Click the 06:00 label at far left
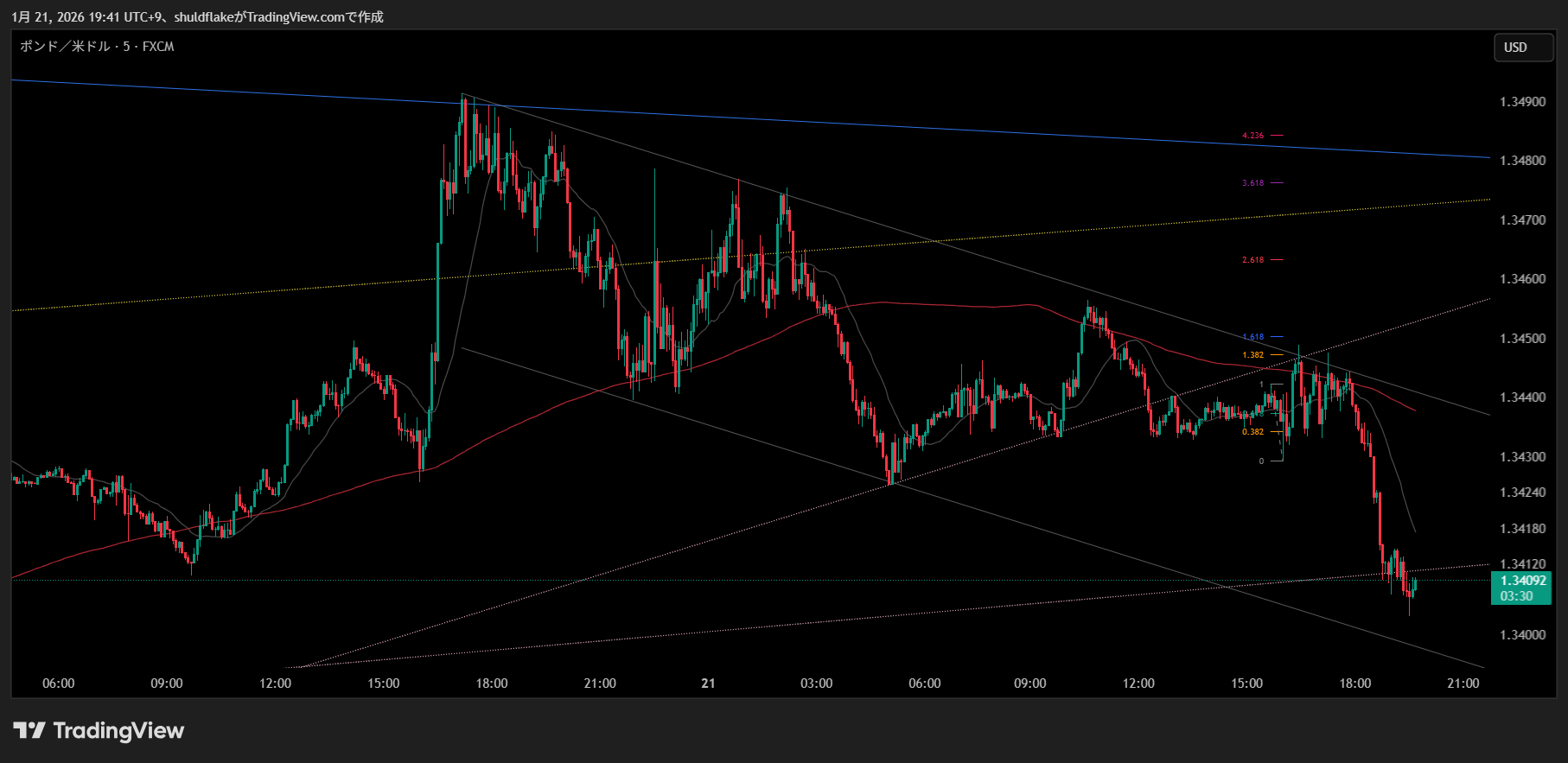Screen dimensions: 1568x763 pyautogui.click(x=58, y=684)
